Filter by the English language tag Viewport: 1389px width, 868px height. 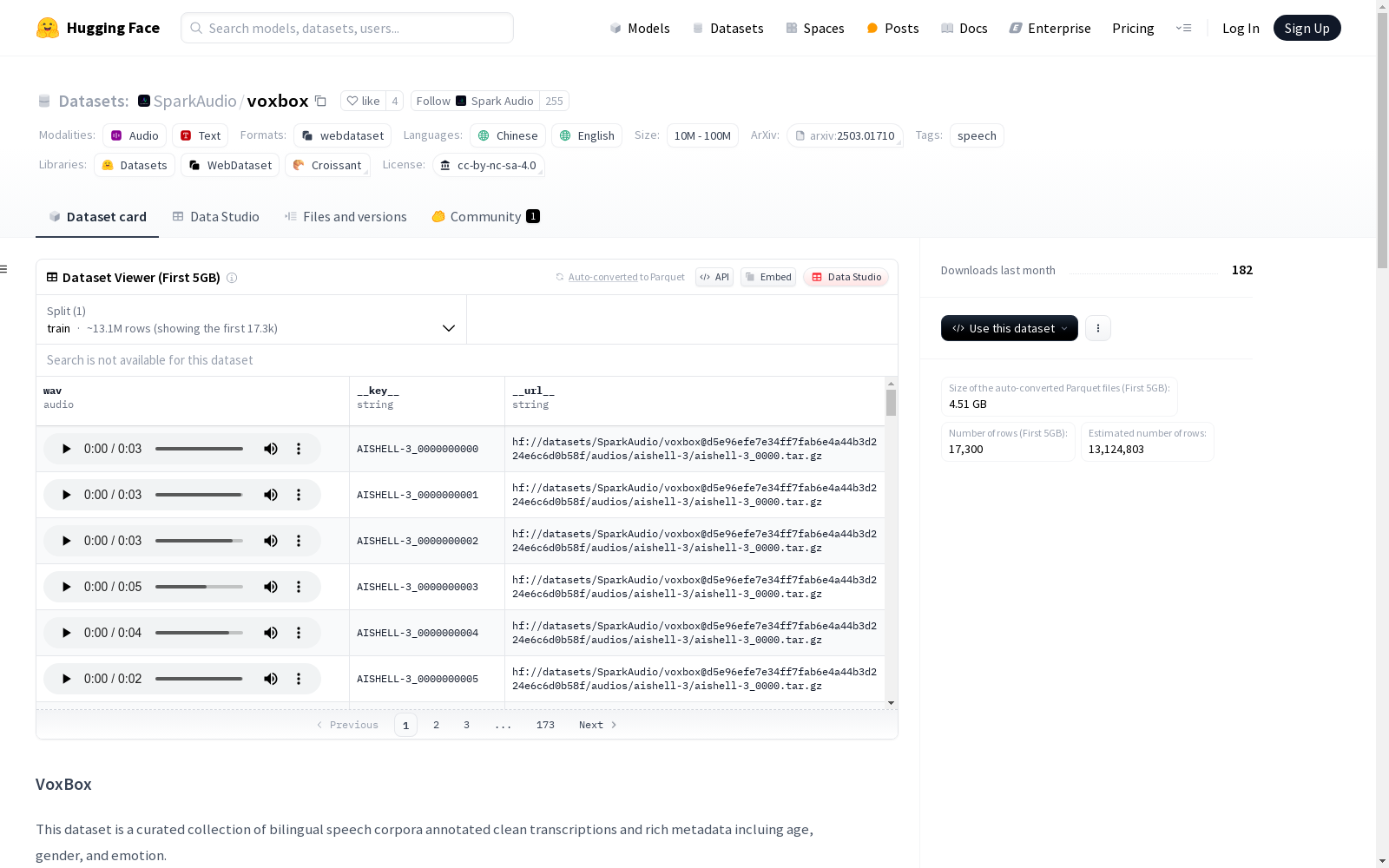point(587,135)
